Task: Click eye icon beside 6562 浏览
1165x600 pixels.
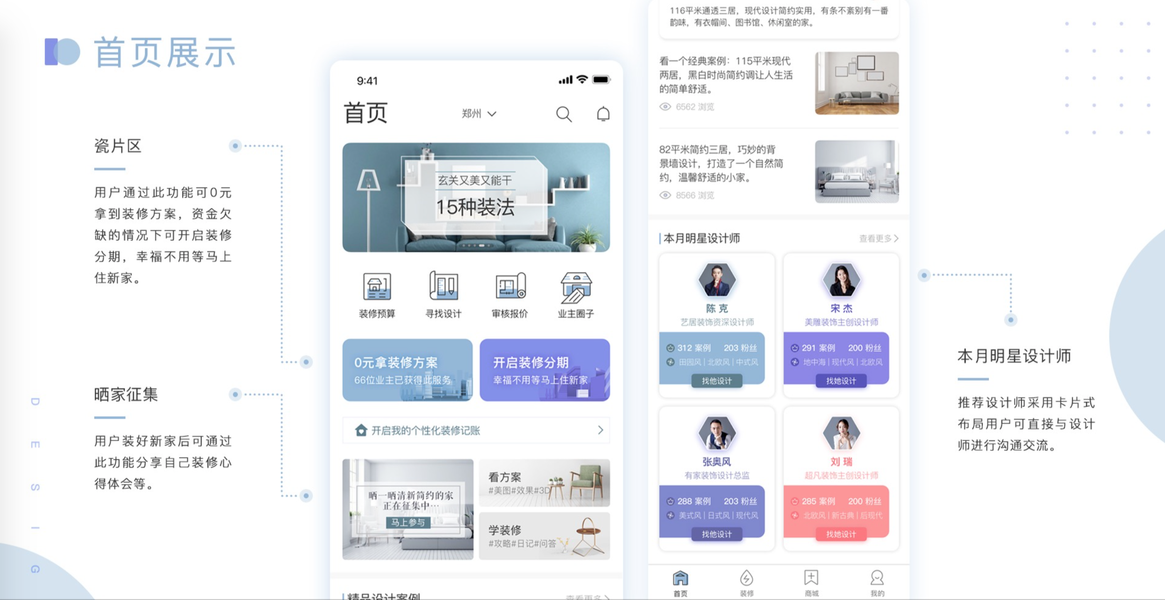Action: (x=665, y=107)
